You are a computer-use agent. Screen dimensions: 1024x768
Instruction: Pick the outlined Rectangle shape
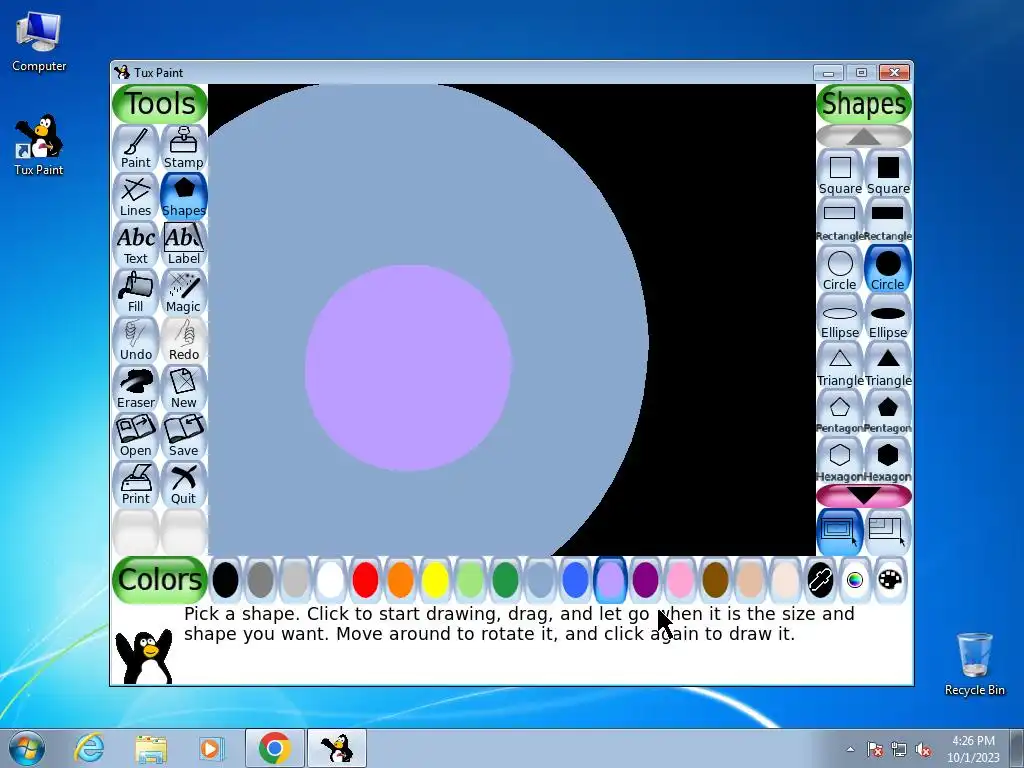[840, 221]
